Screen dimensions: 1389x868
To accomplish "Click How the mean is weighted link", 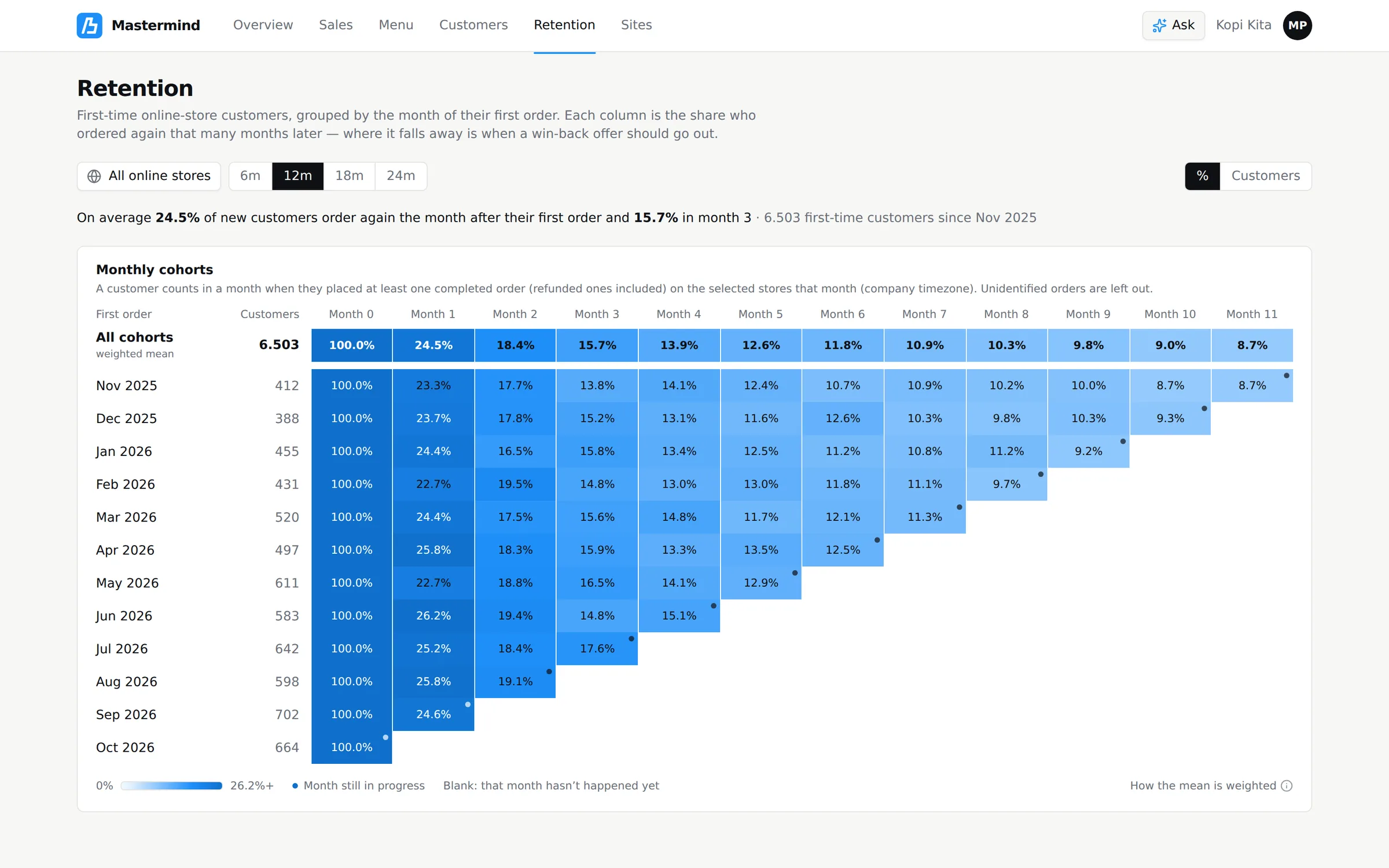I will point(1203,786).
